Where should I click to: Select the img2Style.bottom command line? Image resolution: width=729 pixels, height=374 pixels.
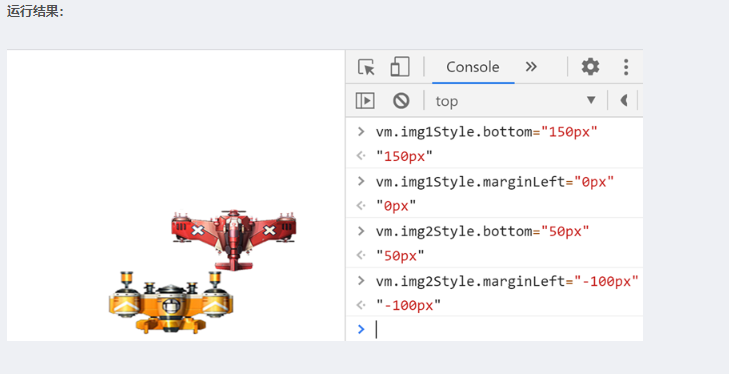click(x=482, y=231)
